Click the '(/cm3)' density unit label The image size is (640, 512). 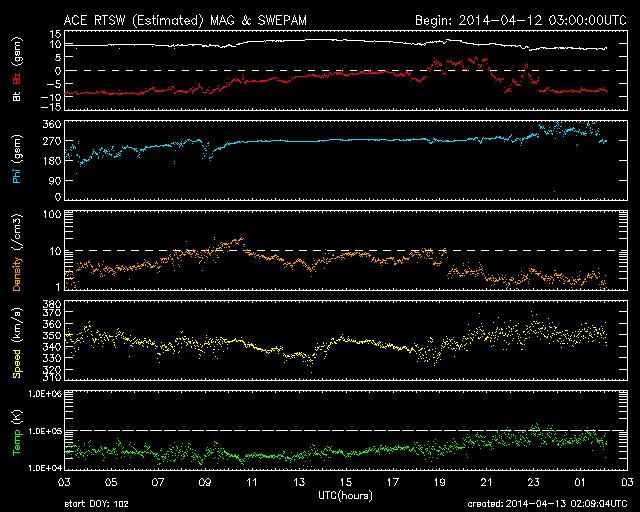[x=17, y=232]
